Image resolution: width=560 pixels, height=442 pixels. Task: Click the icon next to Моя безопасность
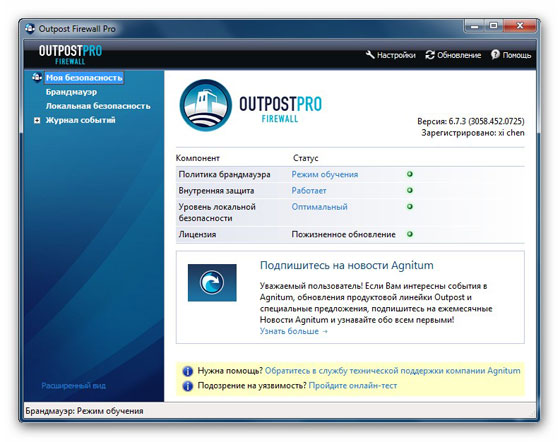tap(37, 77)
